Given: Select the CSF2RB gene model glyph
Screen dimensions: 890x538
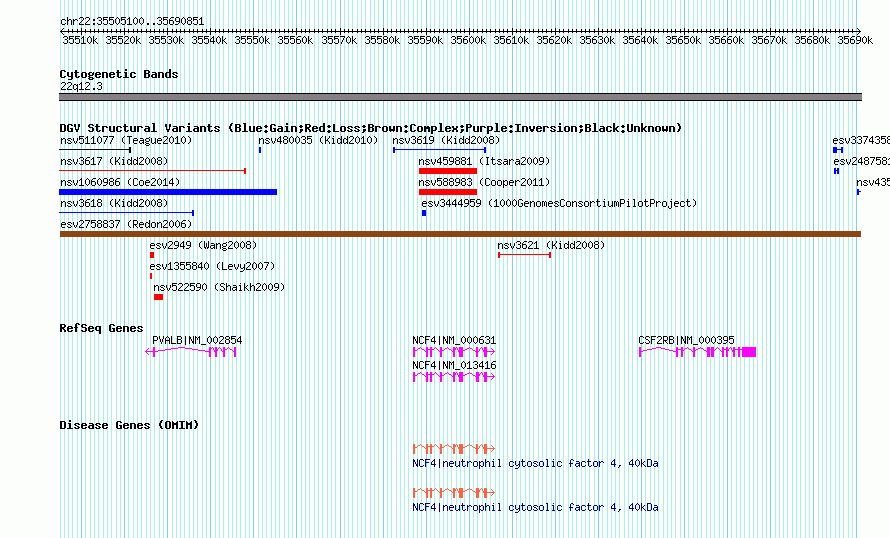Looking at the screenshot, I should tap(697, 352).
